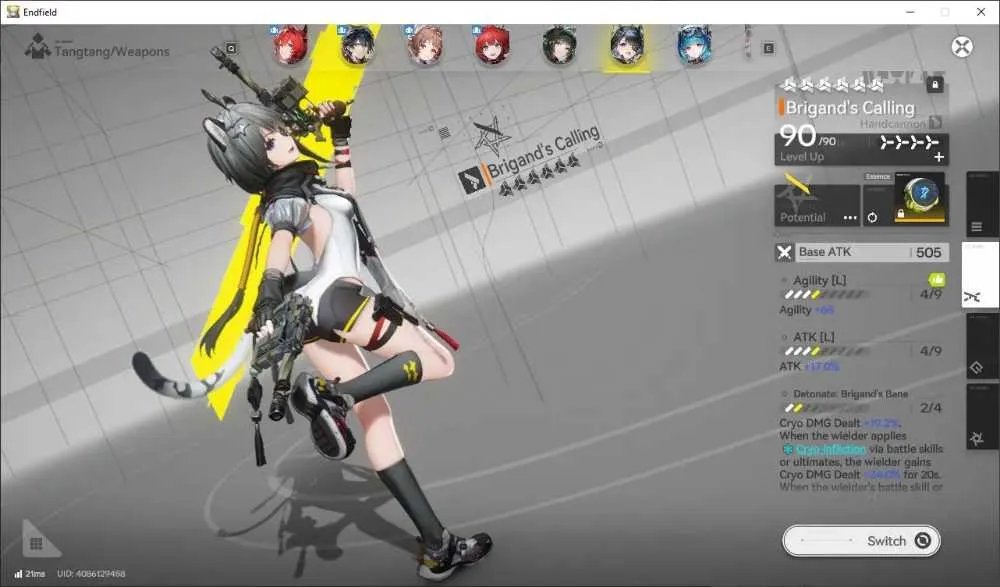Go to previous operator with Q key icon
This screenshot has height=587, width=1000.
tap(231, 48)
